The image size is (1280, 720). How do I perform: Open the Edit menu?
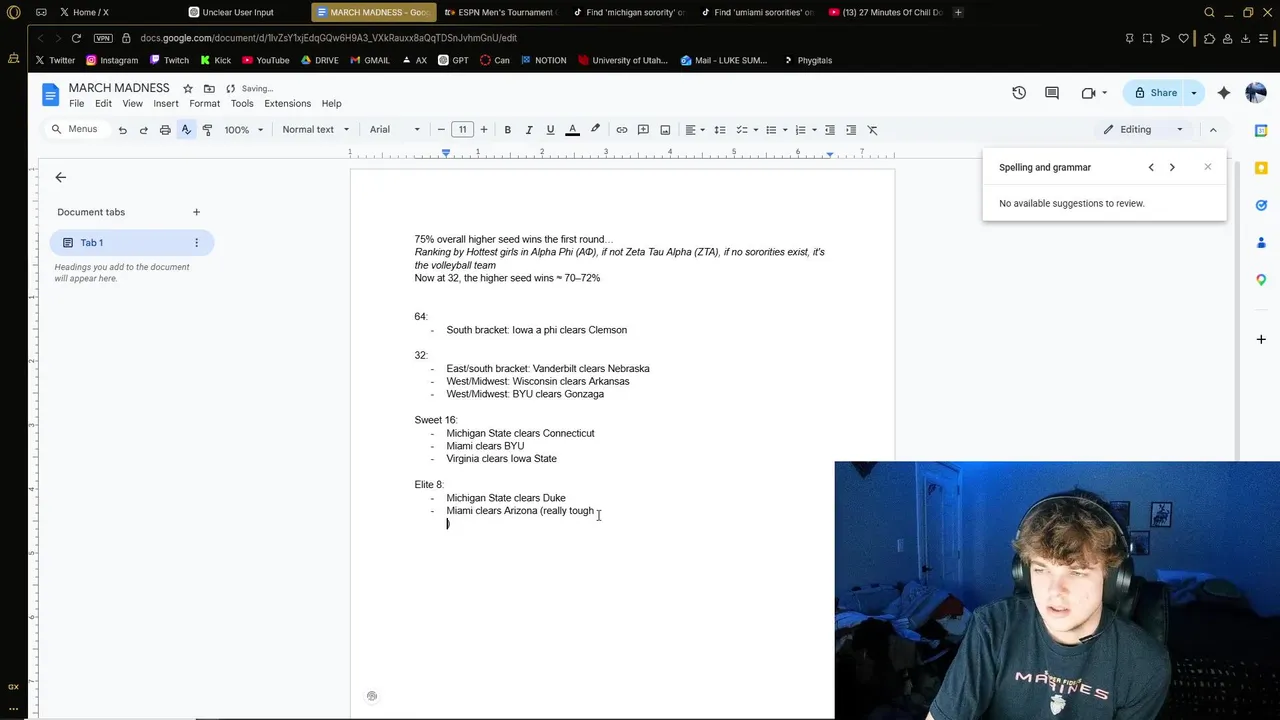coord(103,104)
